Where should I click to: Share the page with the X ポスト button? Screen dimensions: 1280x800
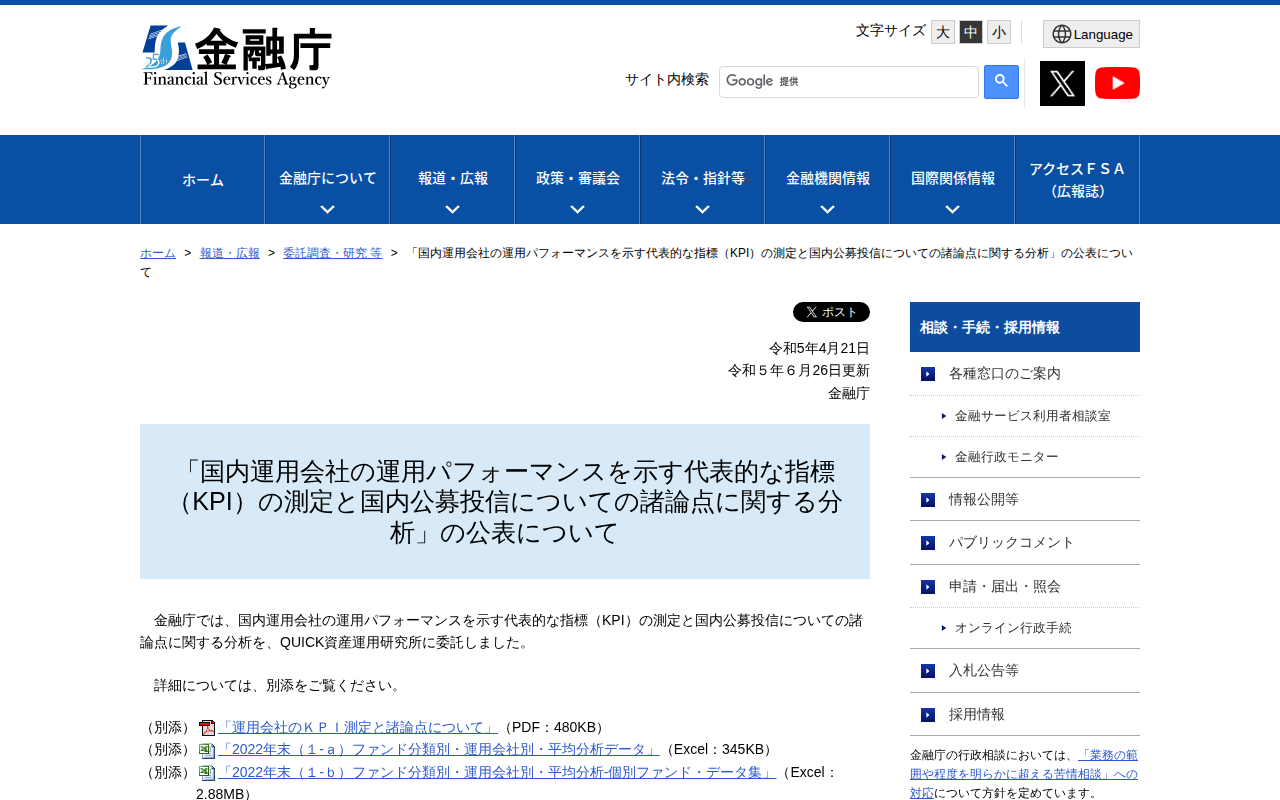[x=831, y=311]
